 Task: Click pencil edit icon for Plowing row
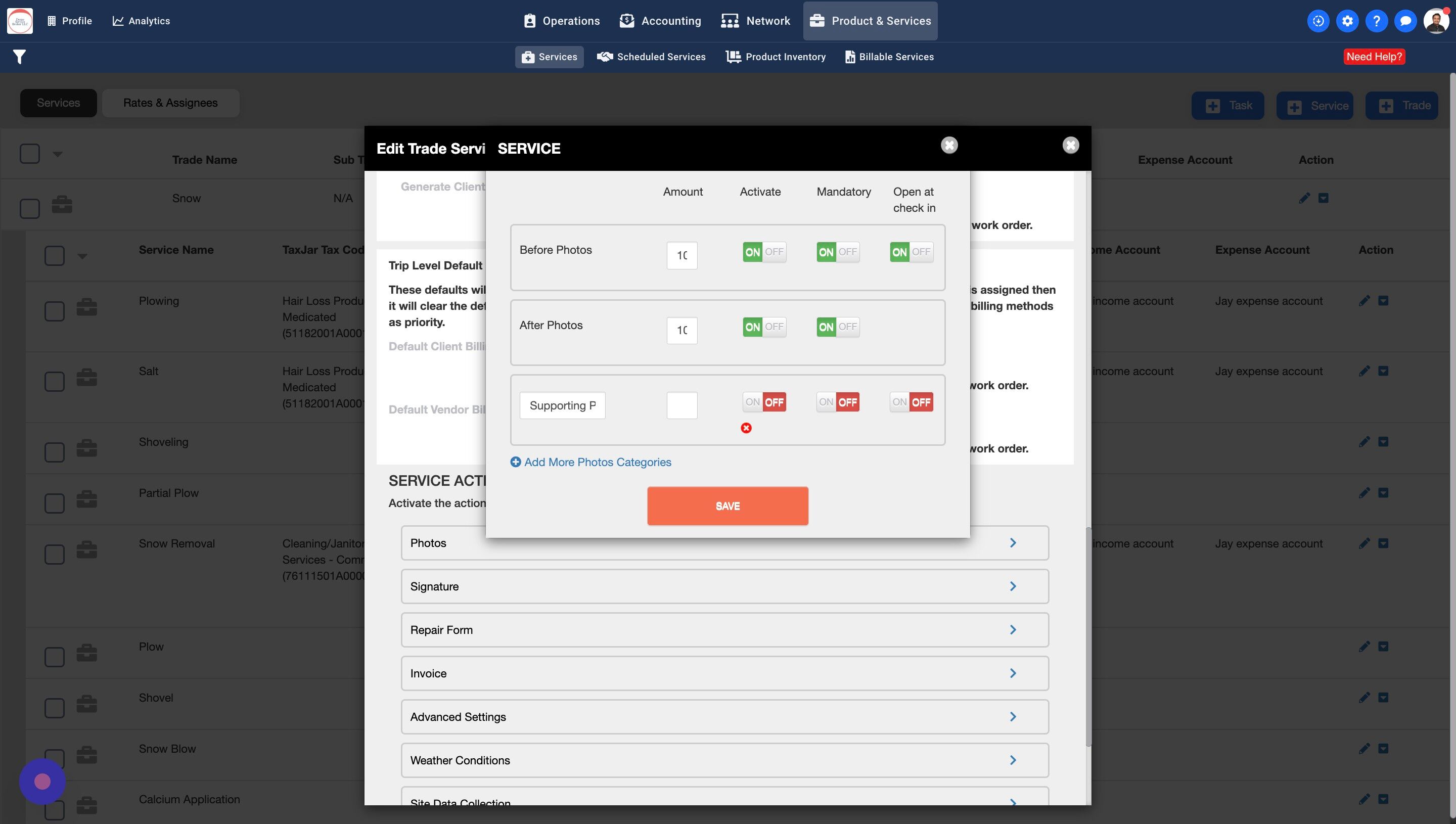point(1364,300)
